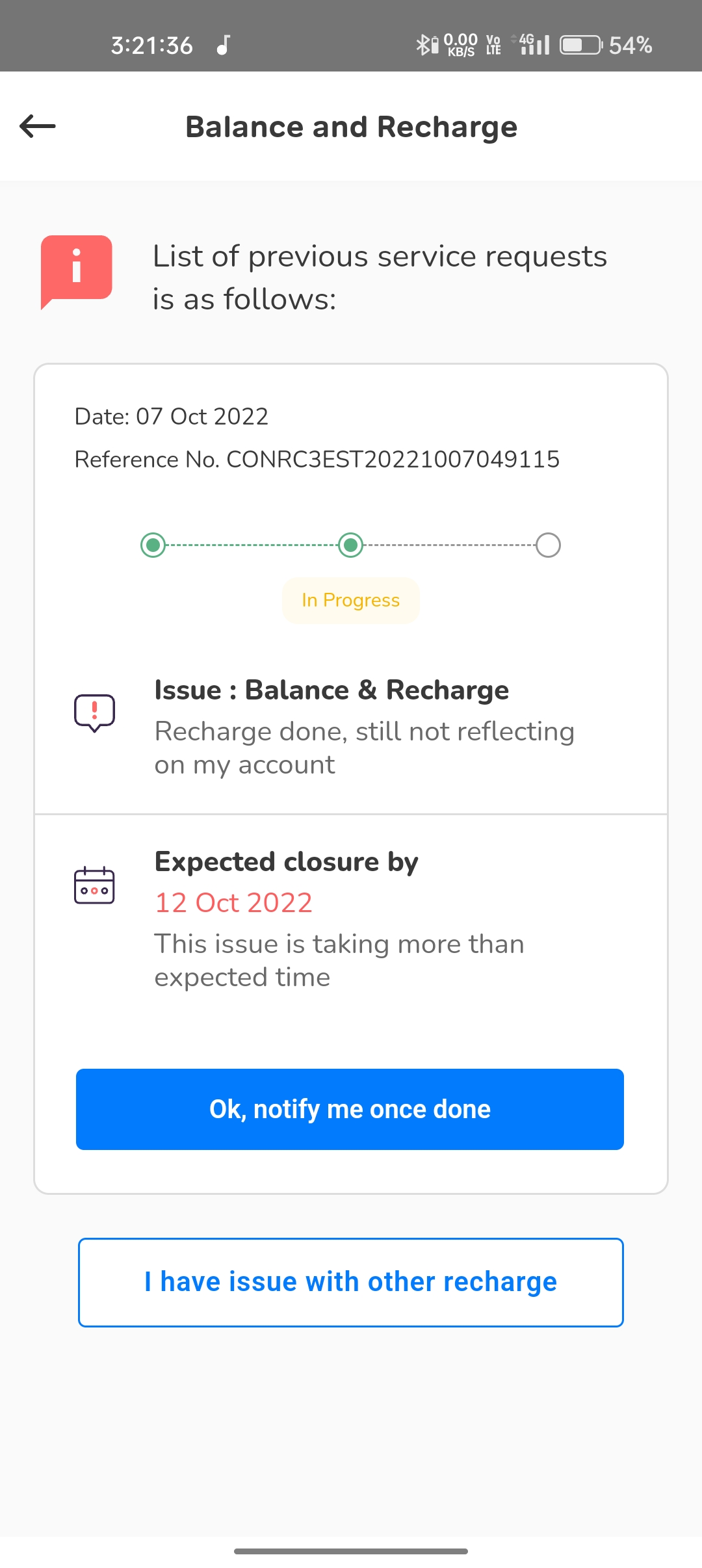702x1568 pixels.
Task: Tap the 'Issue : Balance & Recharge' heading
Action: click(x=331, y=690)
